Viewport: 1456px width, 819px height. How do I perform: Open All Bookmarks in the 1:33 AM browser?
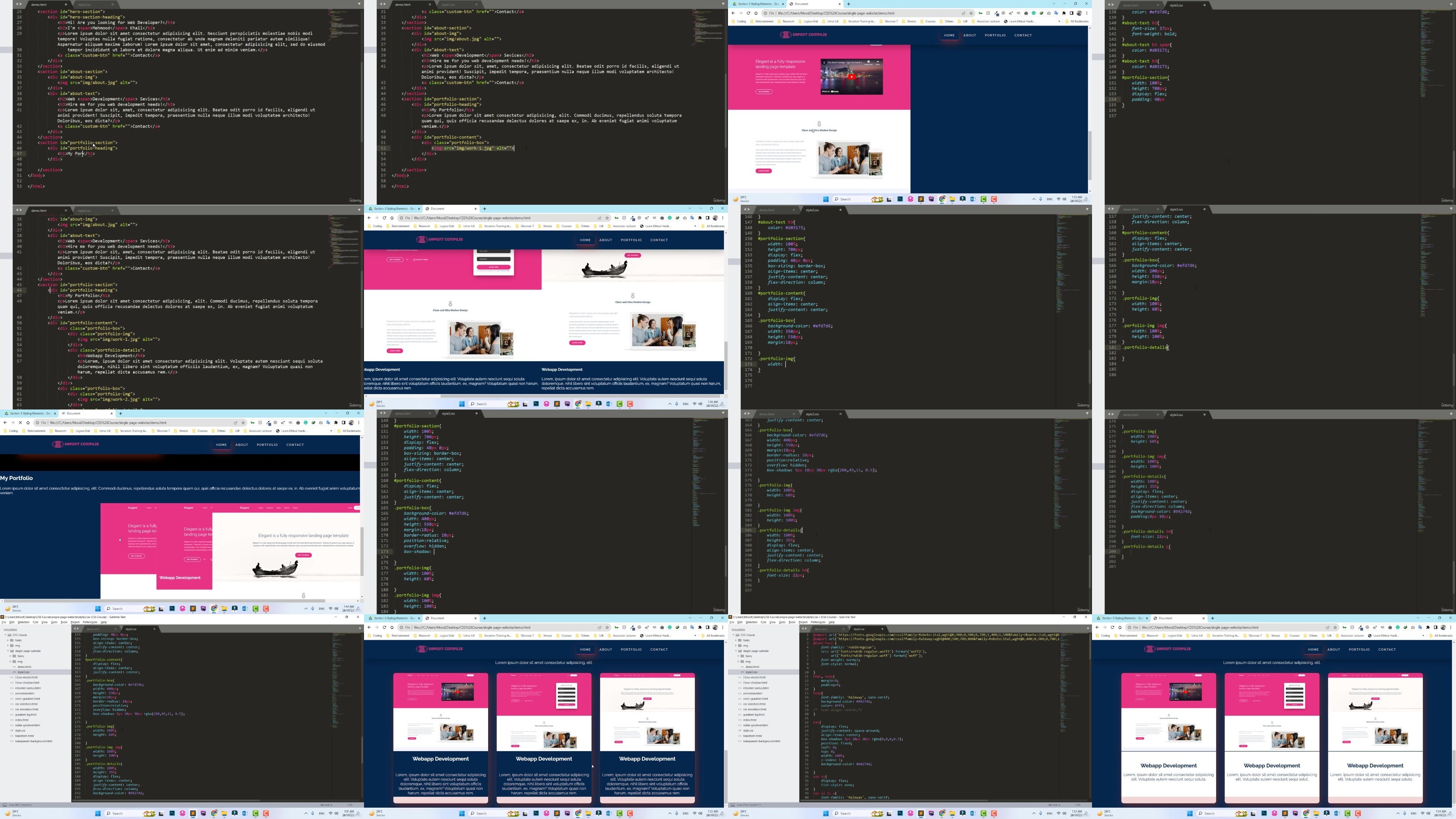coord(1077,21)
